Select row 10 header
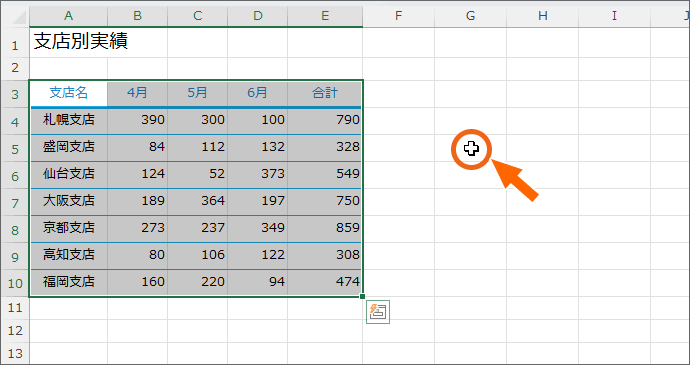 [x=15, y=283]
